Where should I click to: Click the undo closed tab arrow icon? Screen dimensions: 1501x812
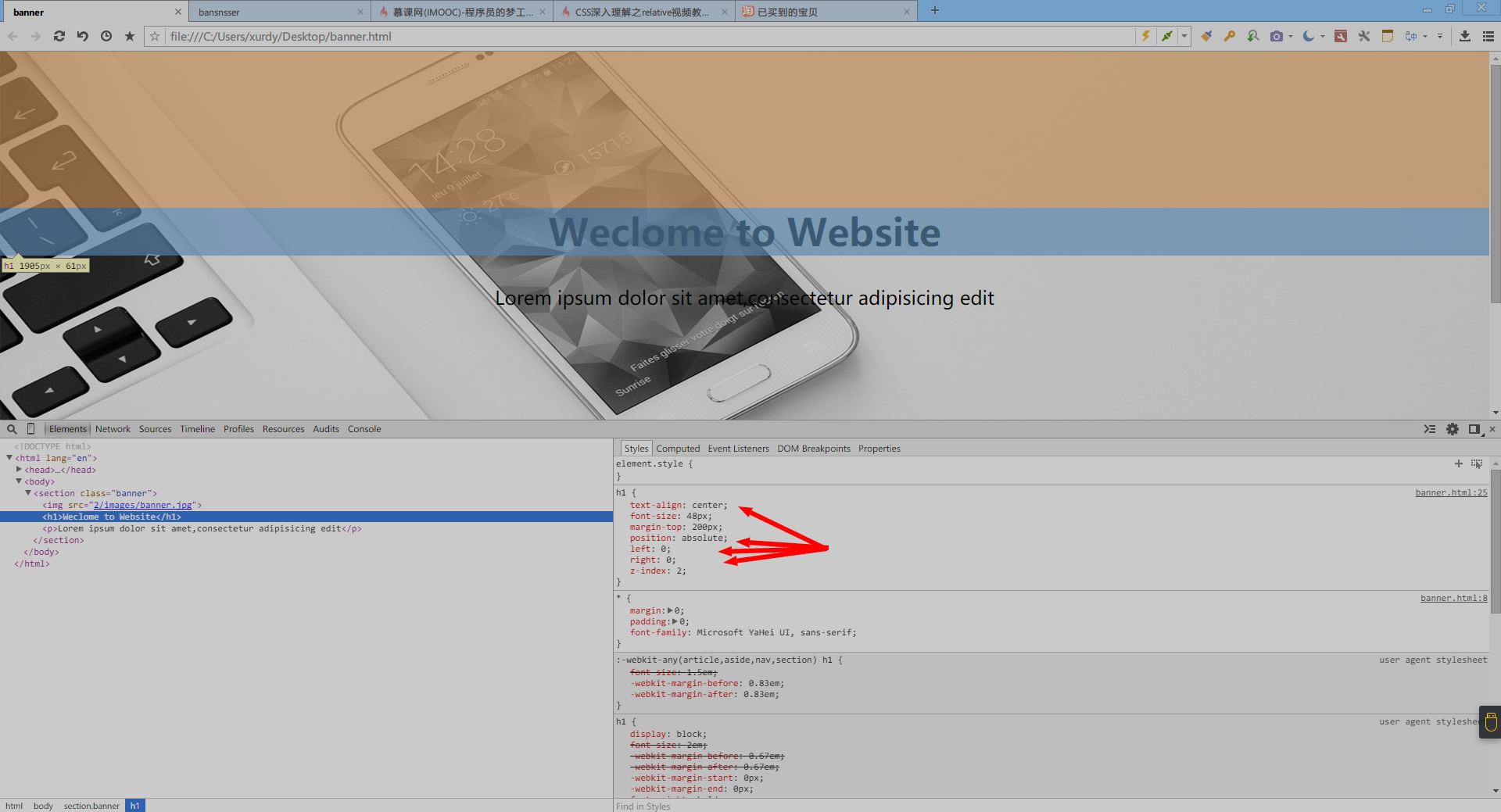(x=83, y=36)
